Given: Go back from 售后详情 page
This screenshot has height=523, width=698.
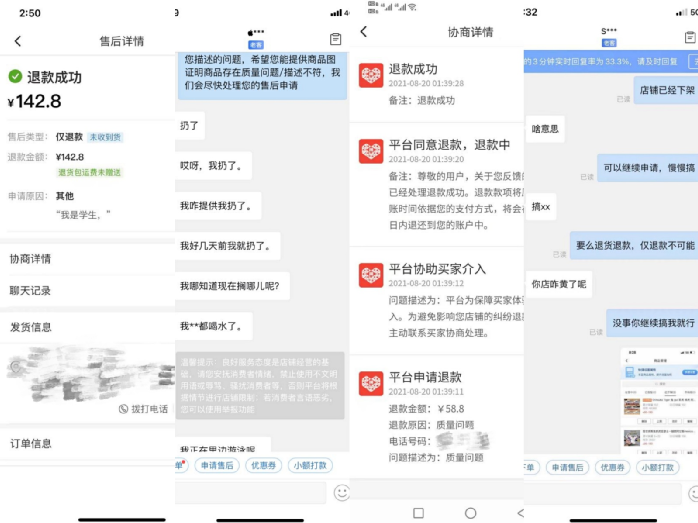Looking at the screenshot, I should (18, 41).
